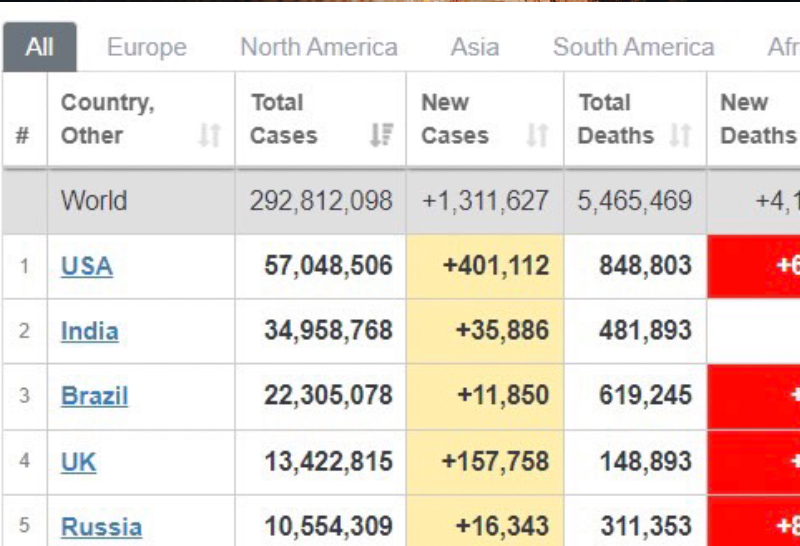
Task: Switch to South America tab
Action: [x=634, y=48]
